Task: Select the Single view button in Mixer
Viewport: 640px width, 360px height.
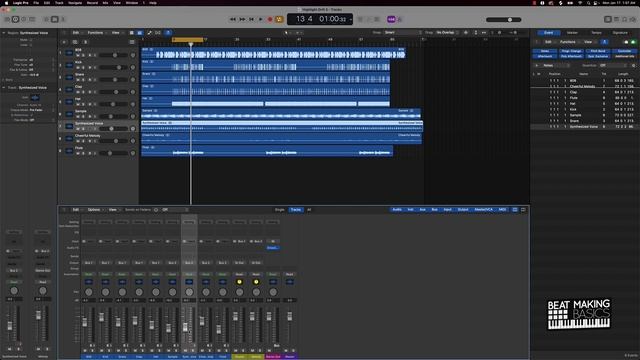Action: (x=280, y=210)
